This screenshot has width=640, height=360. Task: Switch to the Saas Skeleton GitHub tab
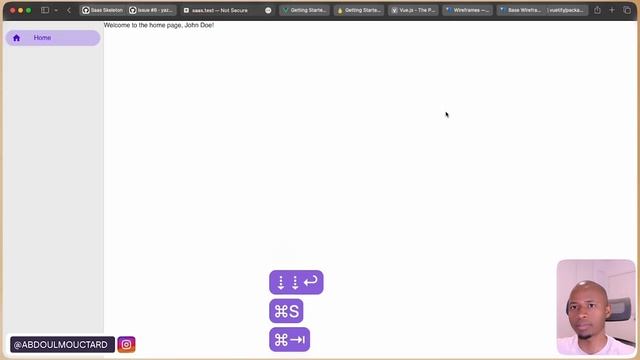click(x=103, y=10)
